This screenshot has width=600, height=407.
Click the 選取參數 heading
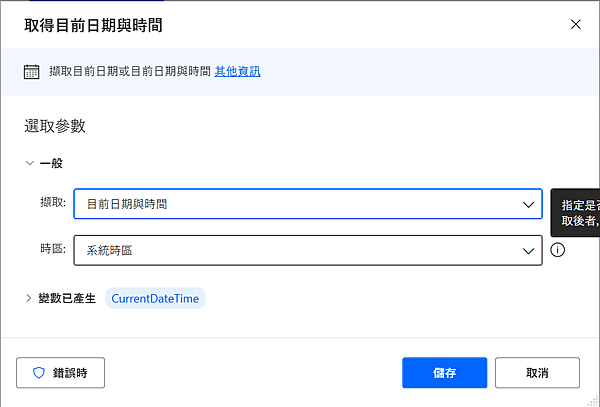(x=55, y=126)
